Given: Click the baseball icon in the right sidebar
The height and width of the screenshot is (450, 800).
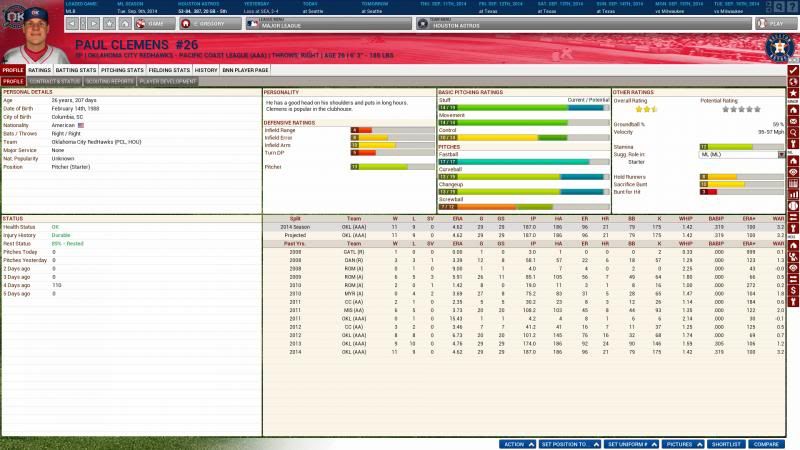Looking at the screenshot, I should 793,206.
